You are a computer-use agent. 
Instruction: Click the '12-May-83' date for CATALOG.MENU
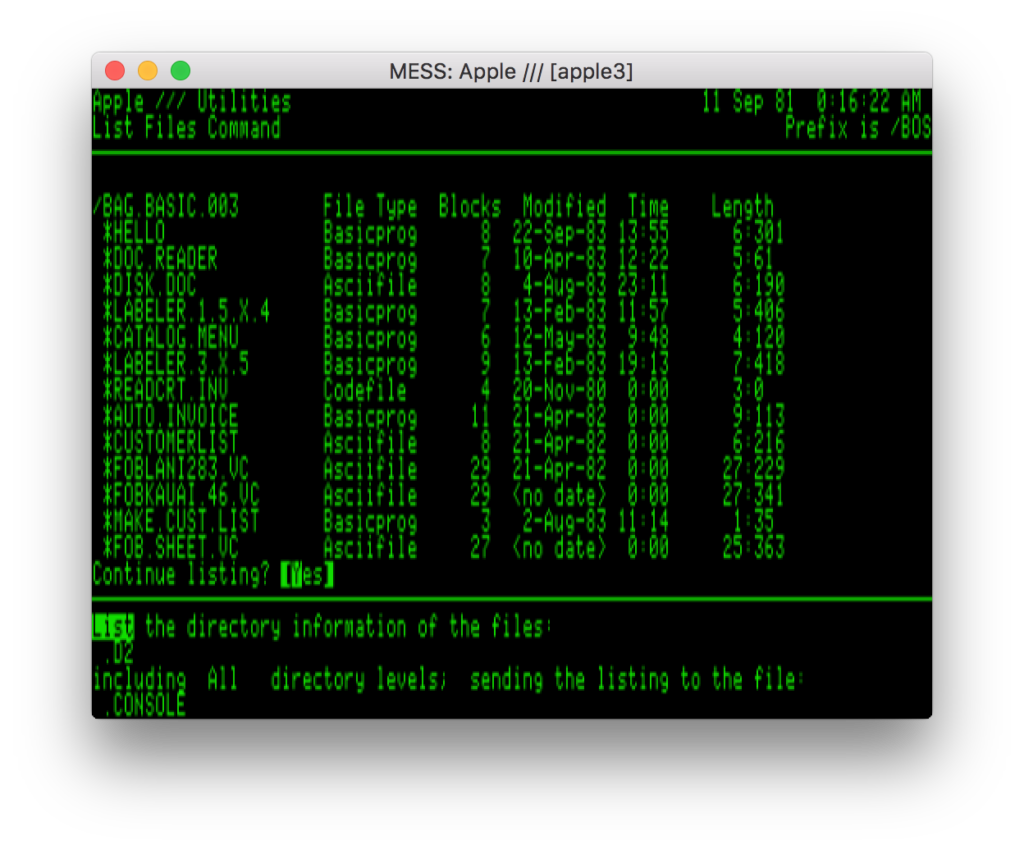(x=559, y=338)
